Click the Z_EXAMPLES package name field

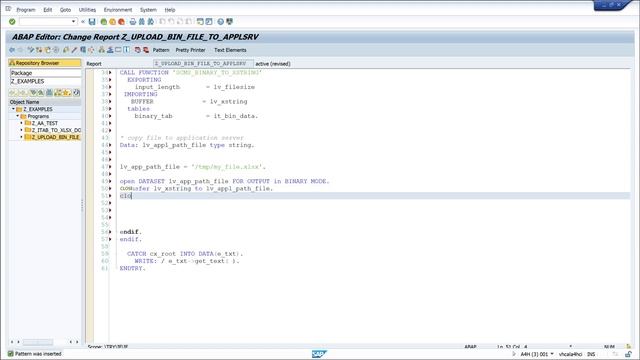tap(46, 81)
